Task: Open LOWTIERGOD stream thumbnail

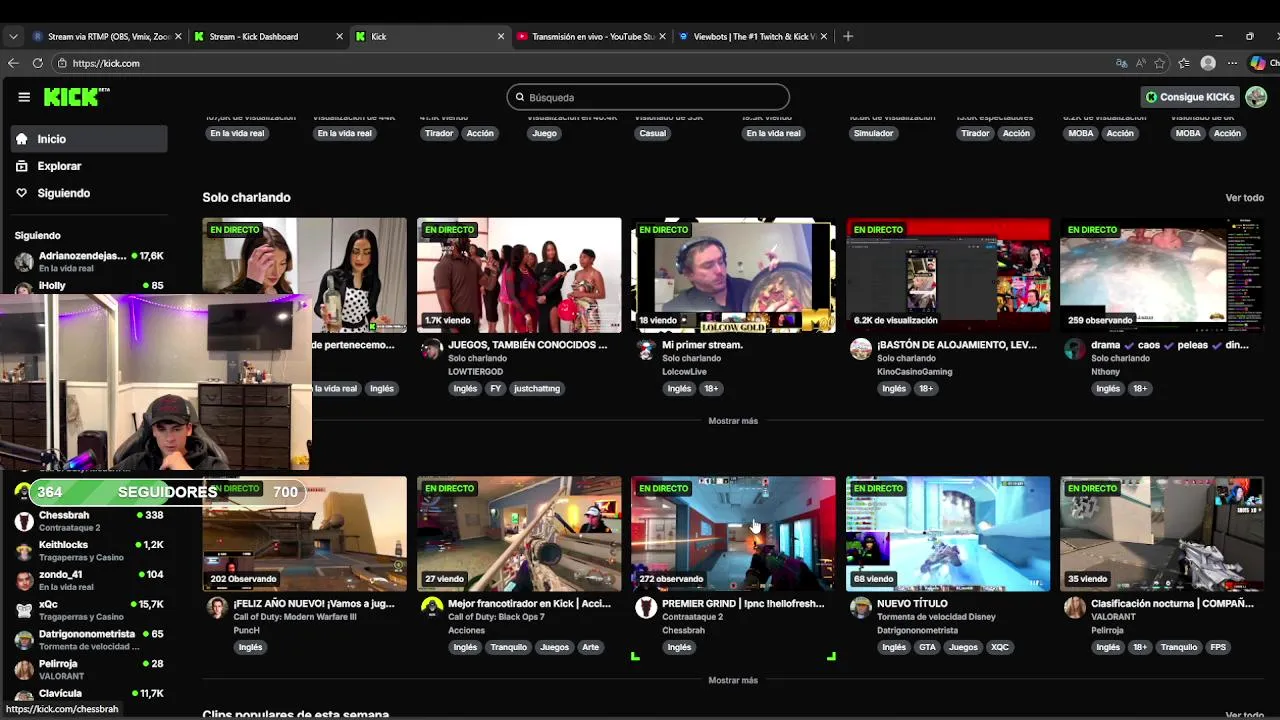Action: tap(519, 275)
